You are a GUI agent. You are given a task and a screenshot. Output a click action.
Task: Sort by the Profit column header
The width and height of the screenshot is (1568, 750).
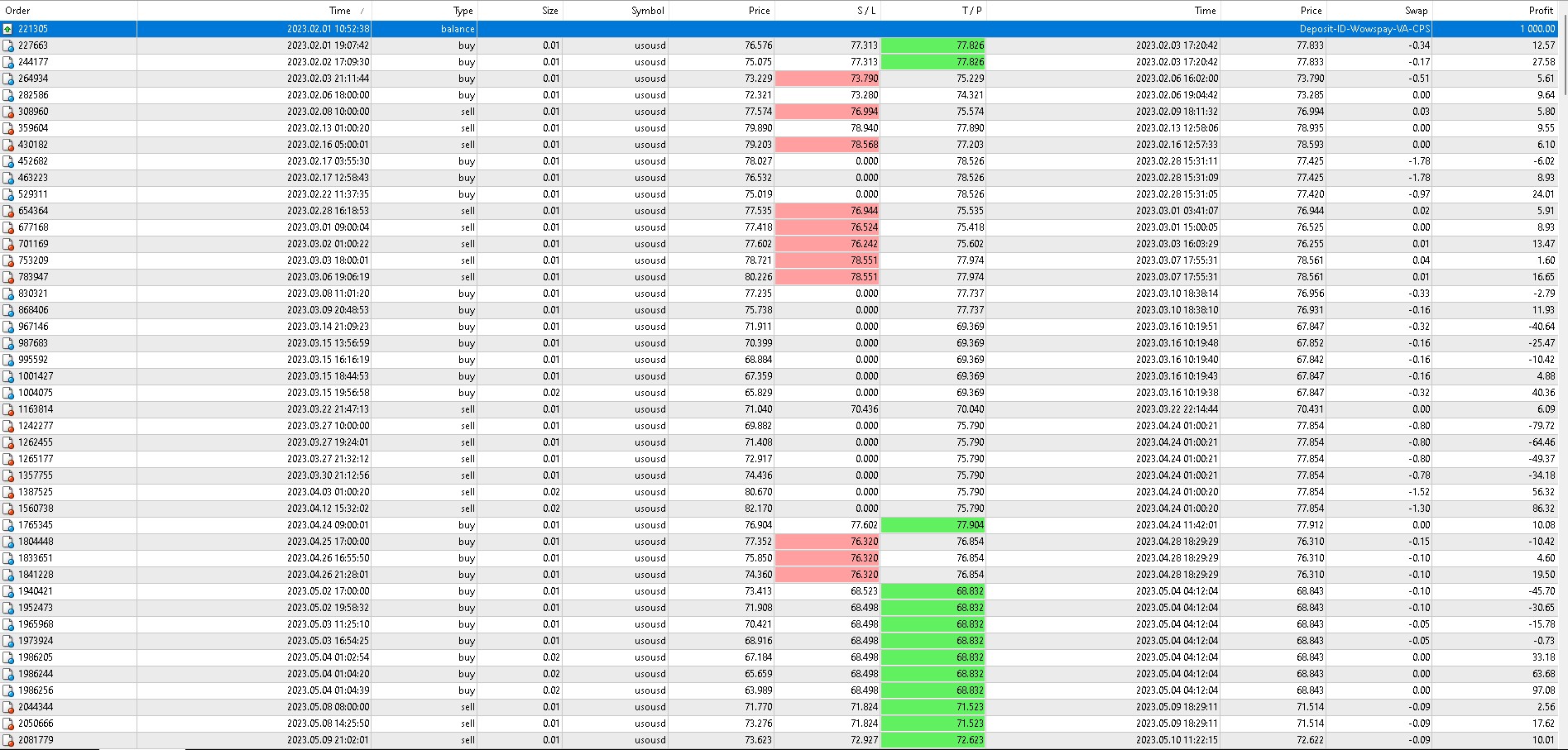[1541, 11]
